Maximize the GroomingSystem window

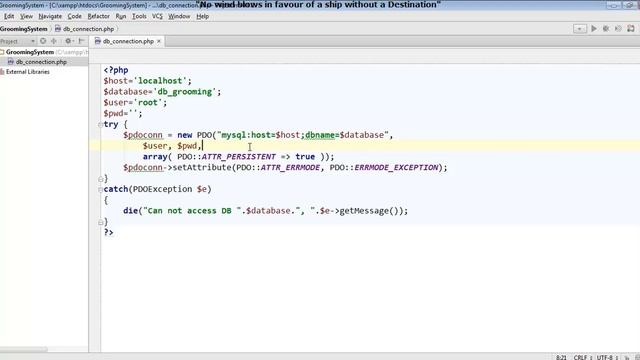[x=629, y=5]
